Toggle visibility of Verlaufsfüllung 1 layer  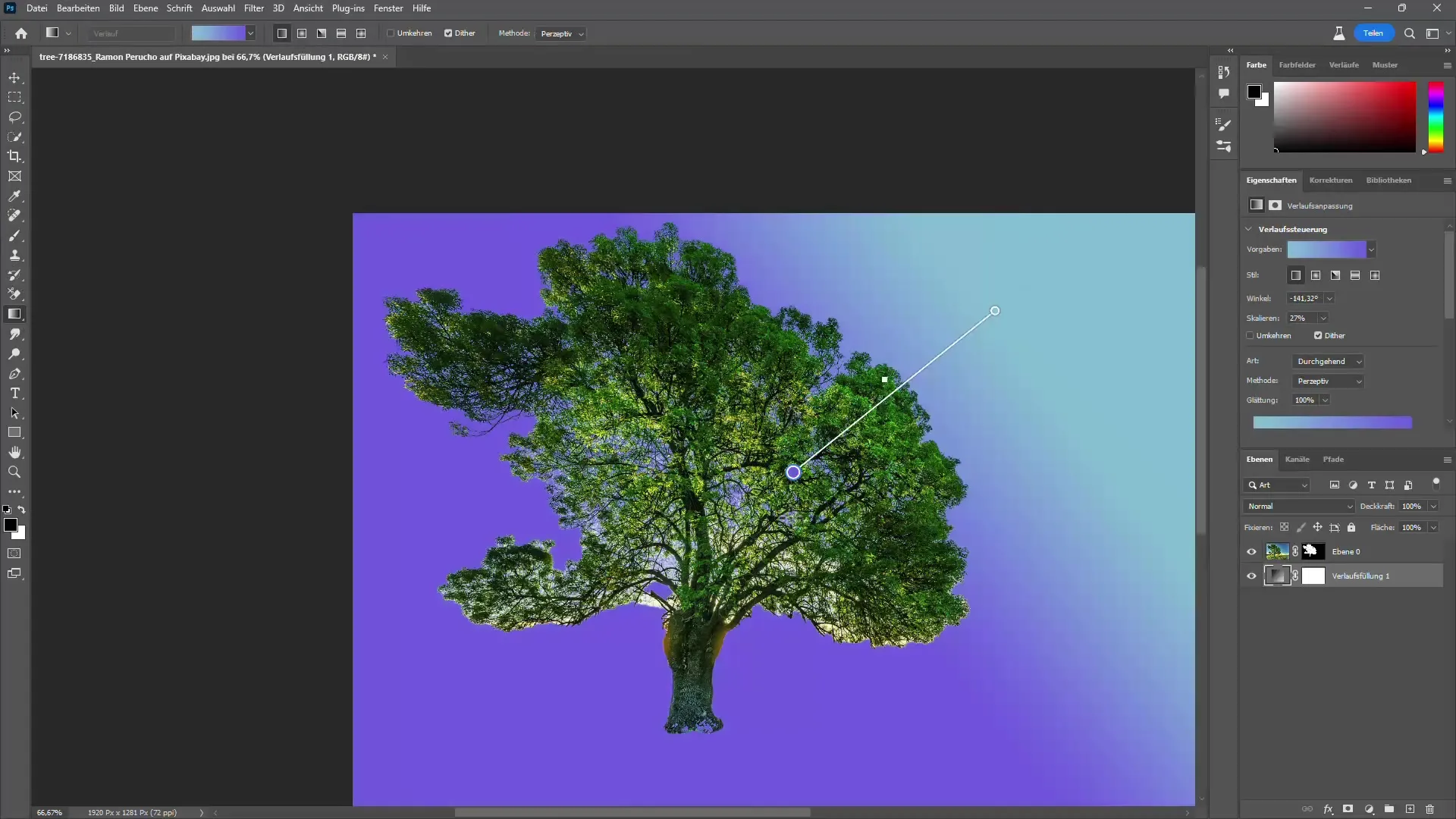(1251, 576)
